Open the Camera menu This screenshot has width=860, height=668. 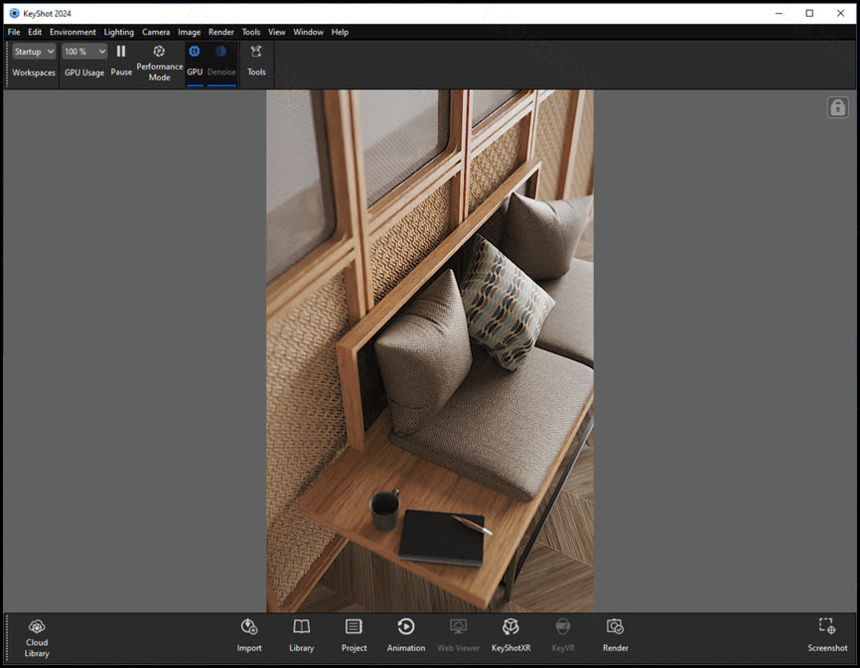(x=156, y=32)
